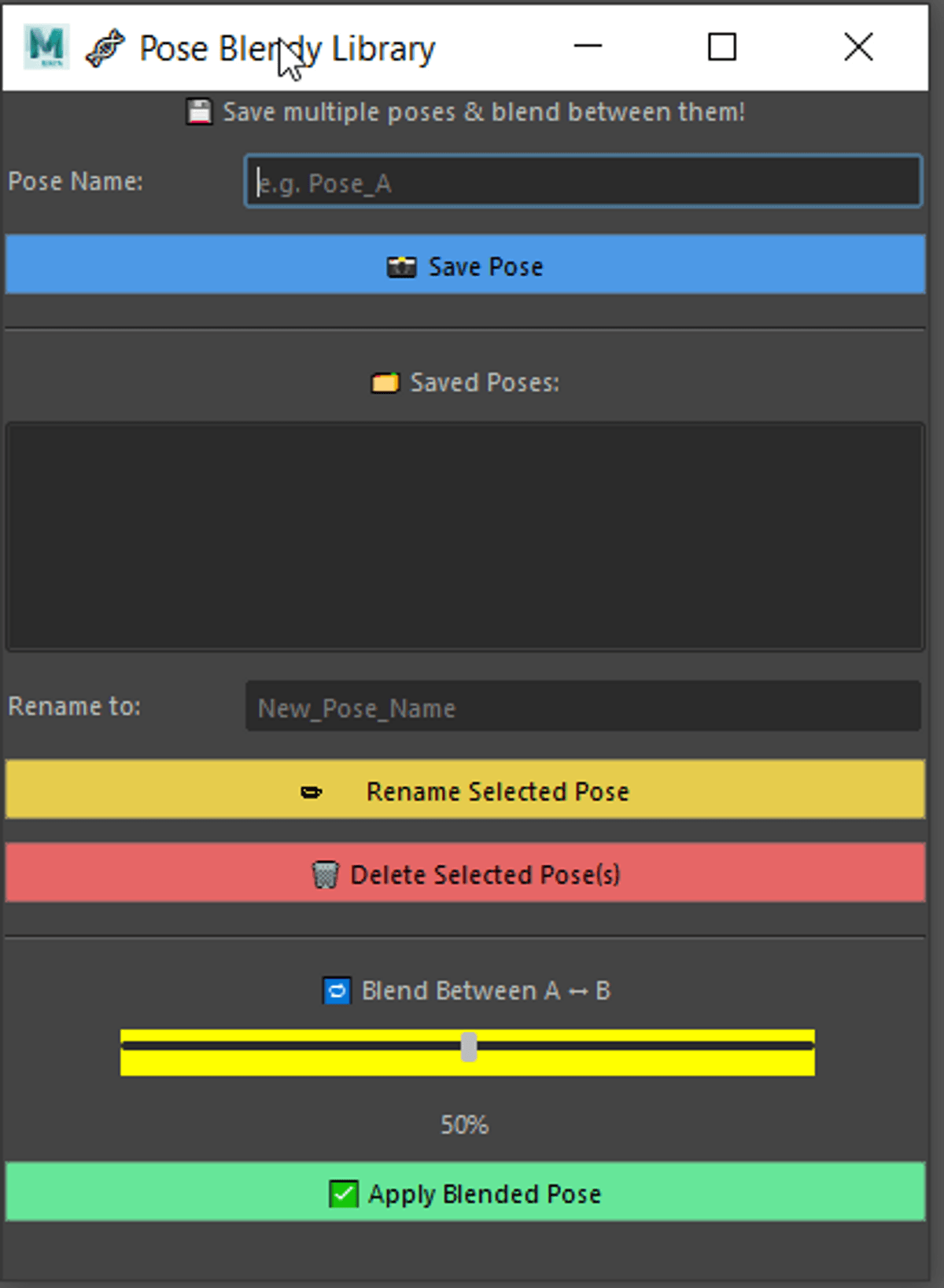Click the floppy disk icon near the tagline

(x=199, y=112)
